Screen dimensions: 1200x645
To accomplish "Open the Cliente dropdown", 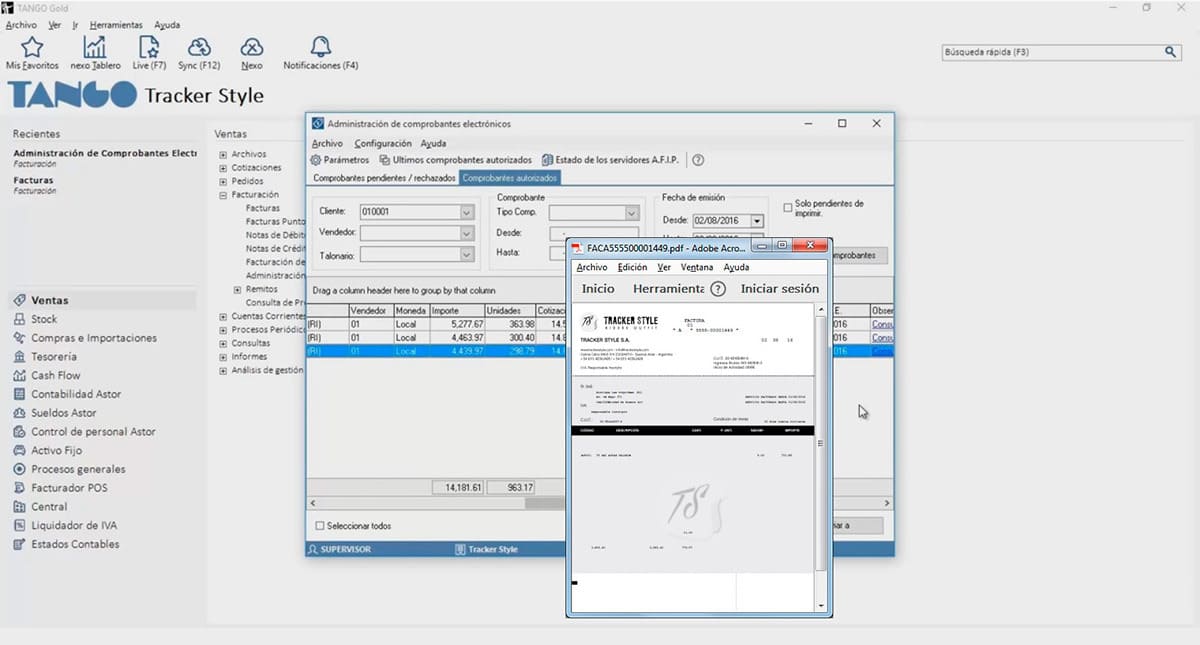I will [x=466, y=212].
